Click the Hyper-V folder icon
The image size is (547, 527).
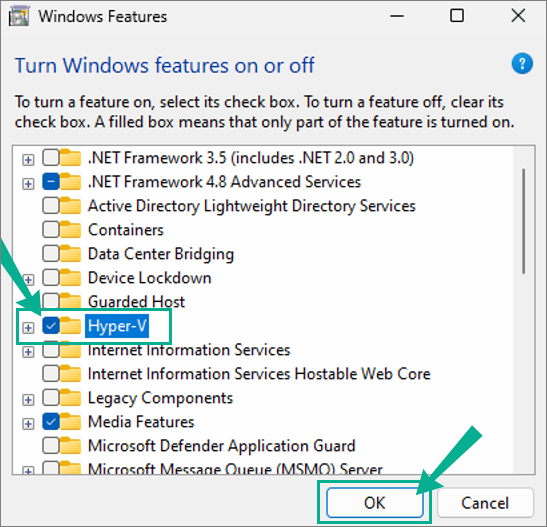point(71,326)
